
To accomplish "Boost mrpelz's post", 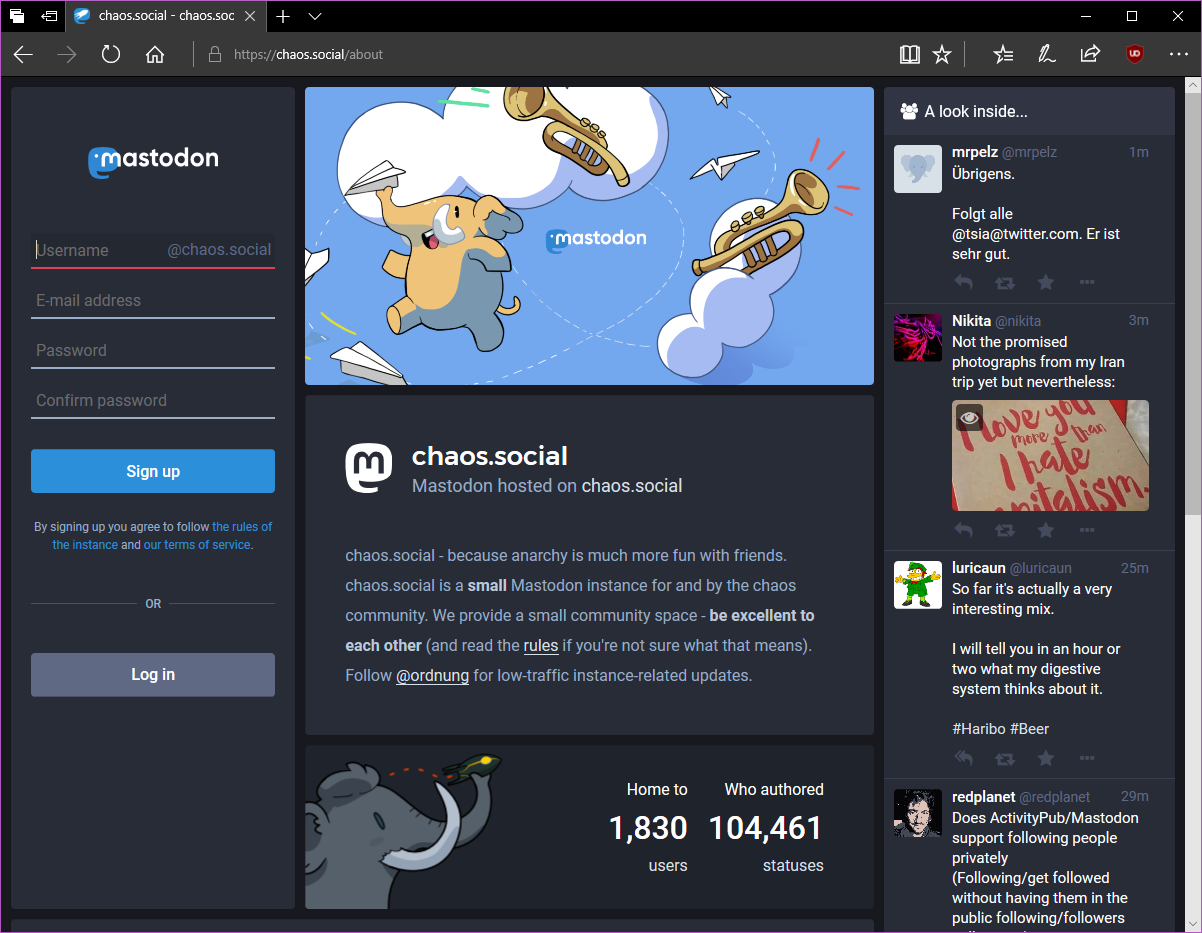I will point(1005,283).
